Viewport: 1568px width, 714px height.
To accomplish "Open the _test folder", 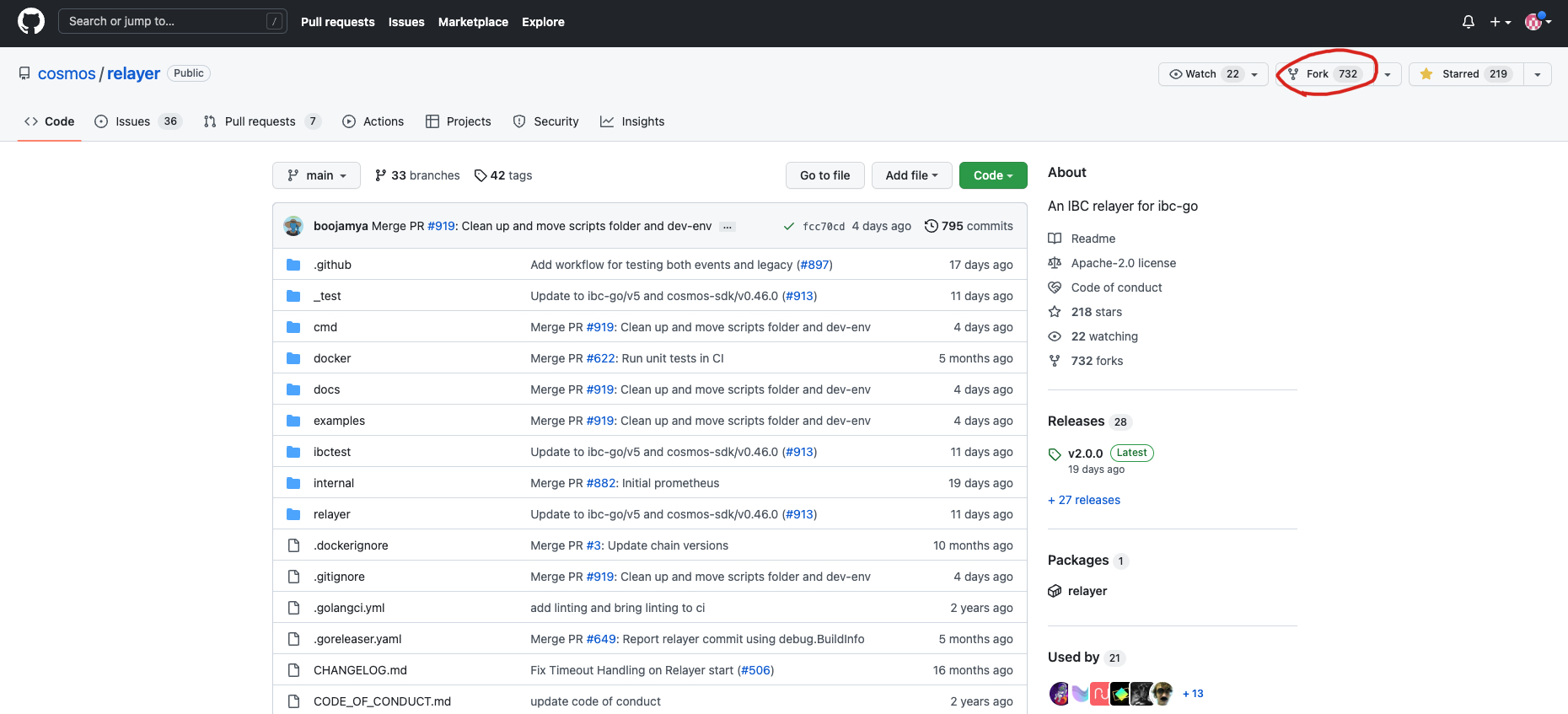I will coord(327,296).
